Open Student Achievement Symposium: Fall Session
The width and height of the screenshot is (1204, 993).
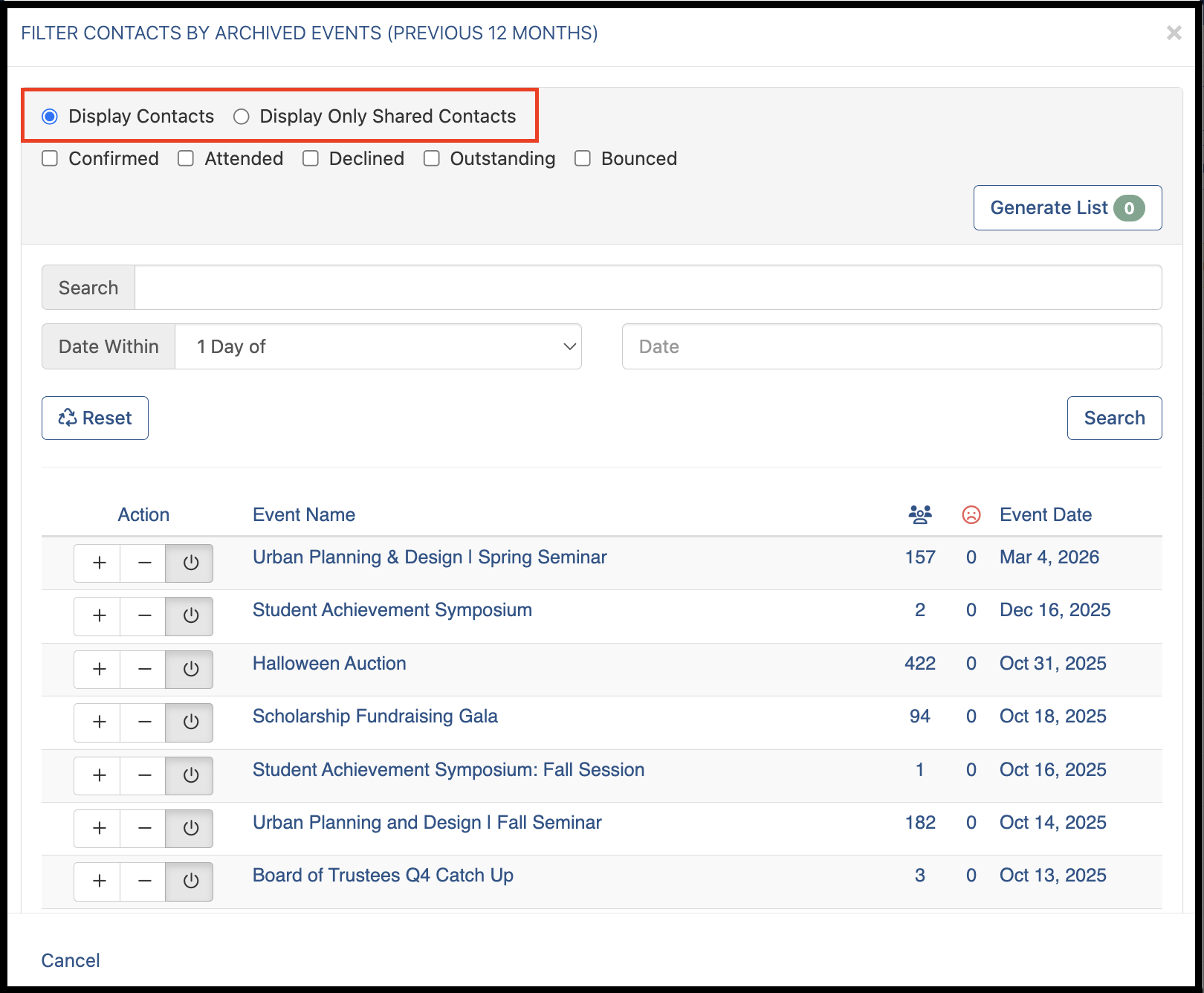point(449,770)
